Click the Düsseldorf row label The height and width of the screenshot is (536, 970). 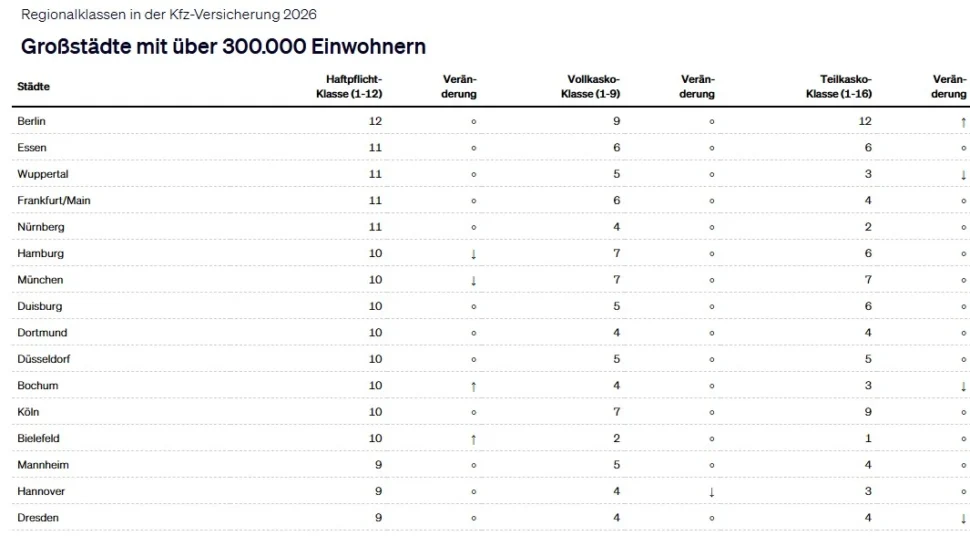[x=43, y=359]
